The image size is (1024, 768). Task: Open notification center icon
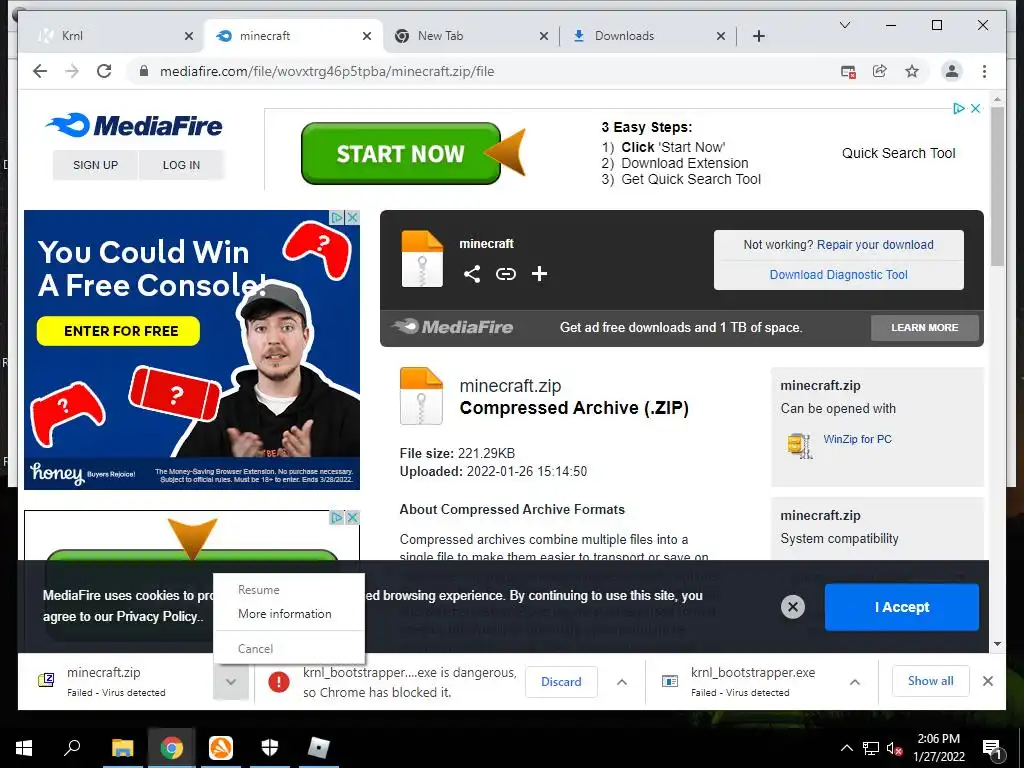(992, 749)
